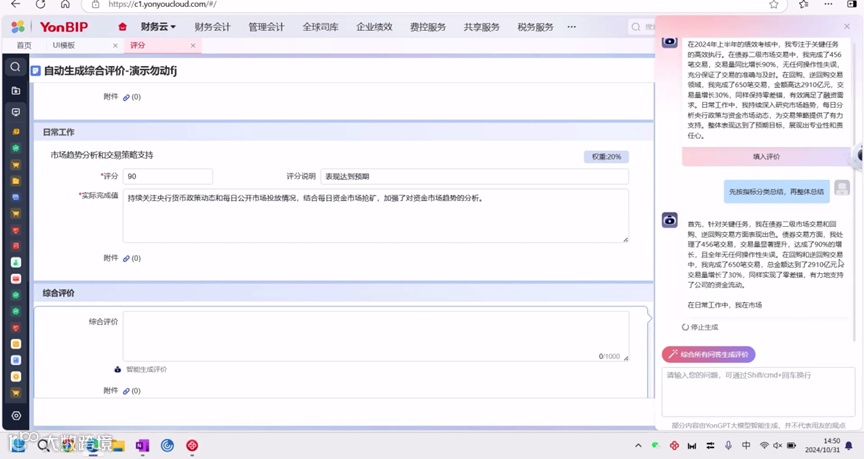Open the 财务云 dropdown menu

click(158, 26)
